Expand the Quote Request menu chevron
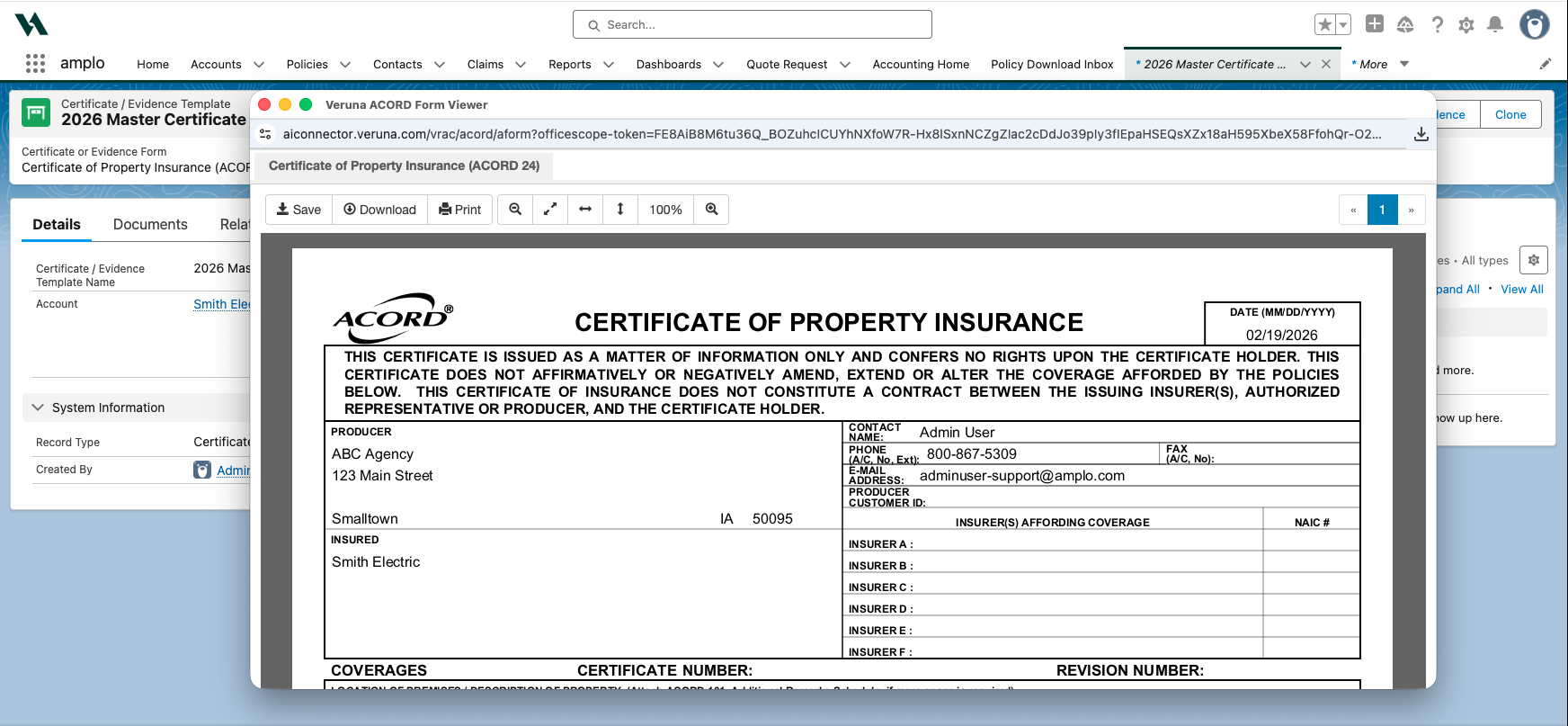Screen dimensions: 1568x726 pos(845,65)
